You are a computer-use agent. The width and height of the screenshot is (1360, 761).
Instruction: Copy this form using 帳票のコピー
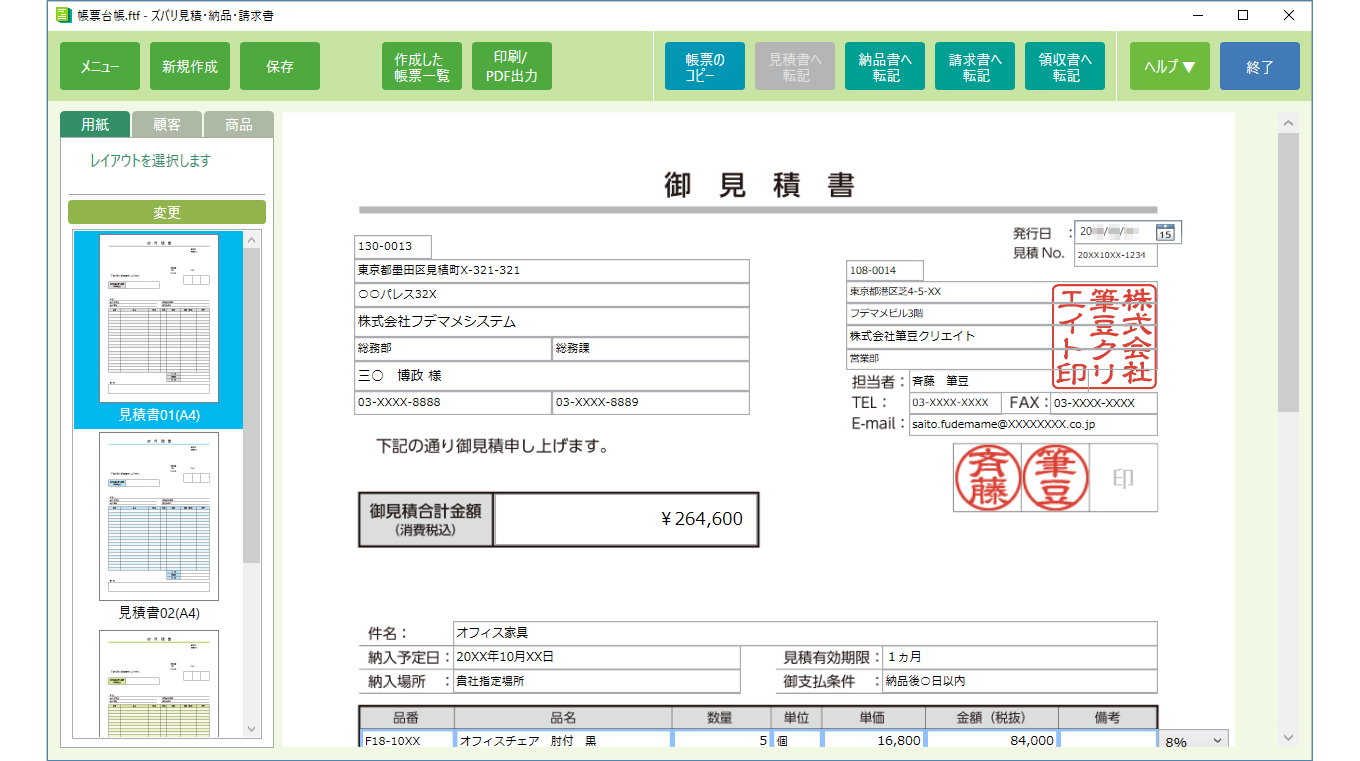pyautogui.click(x=704, y=65)
